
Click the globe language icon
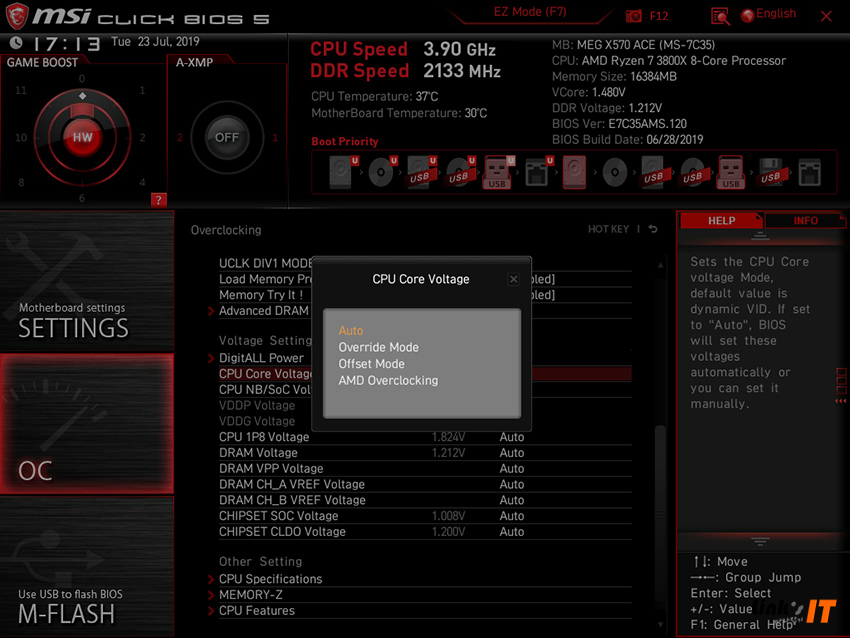[x=748, y=15]
